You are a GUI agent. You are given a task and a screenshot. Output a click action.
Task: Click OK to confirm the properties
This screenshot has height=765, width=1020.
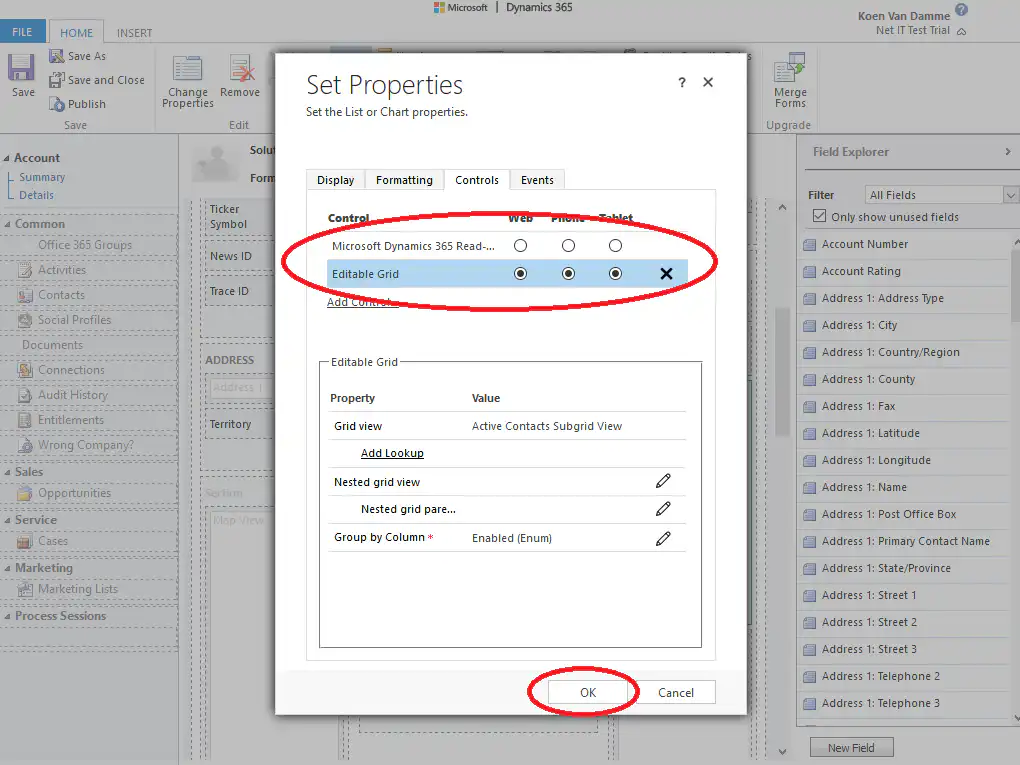(586, 691)
